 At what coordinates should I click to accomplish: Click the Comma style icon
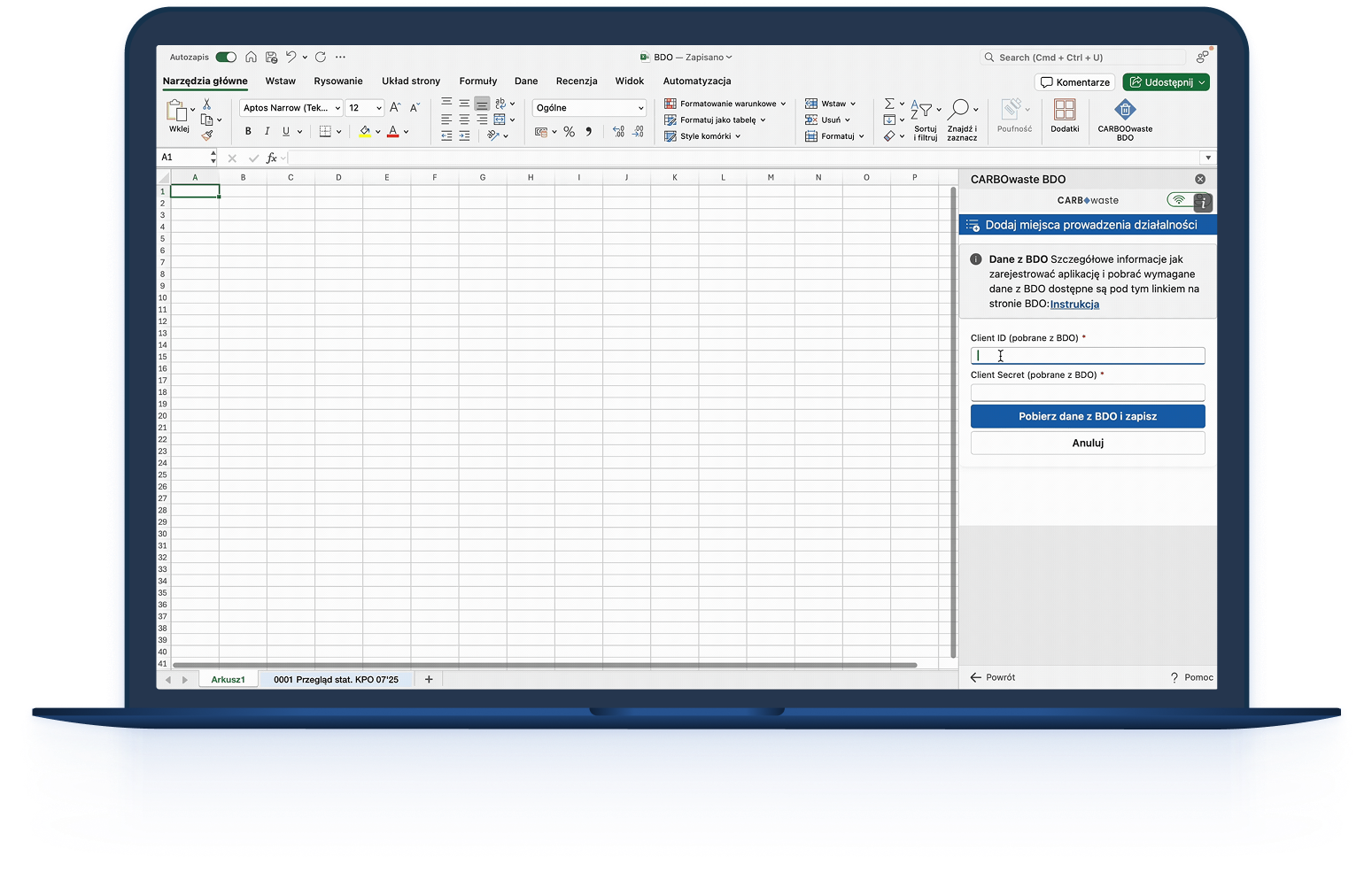click(588, 132)
